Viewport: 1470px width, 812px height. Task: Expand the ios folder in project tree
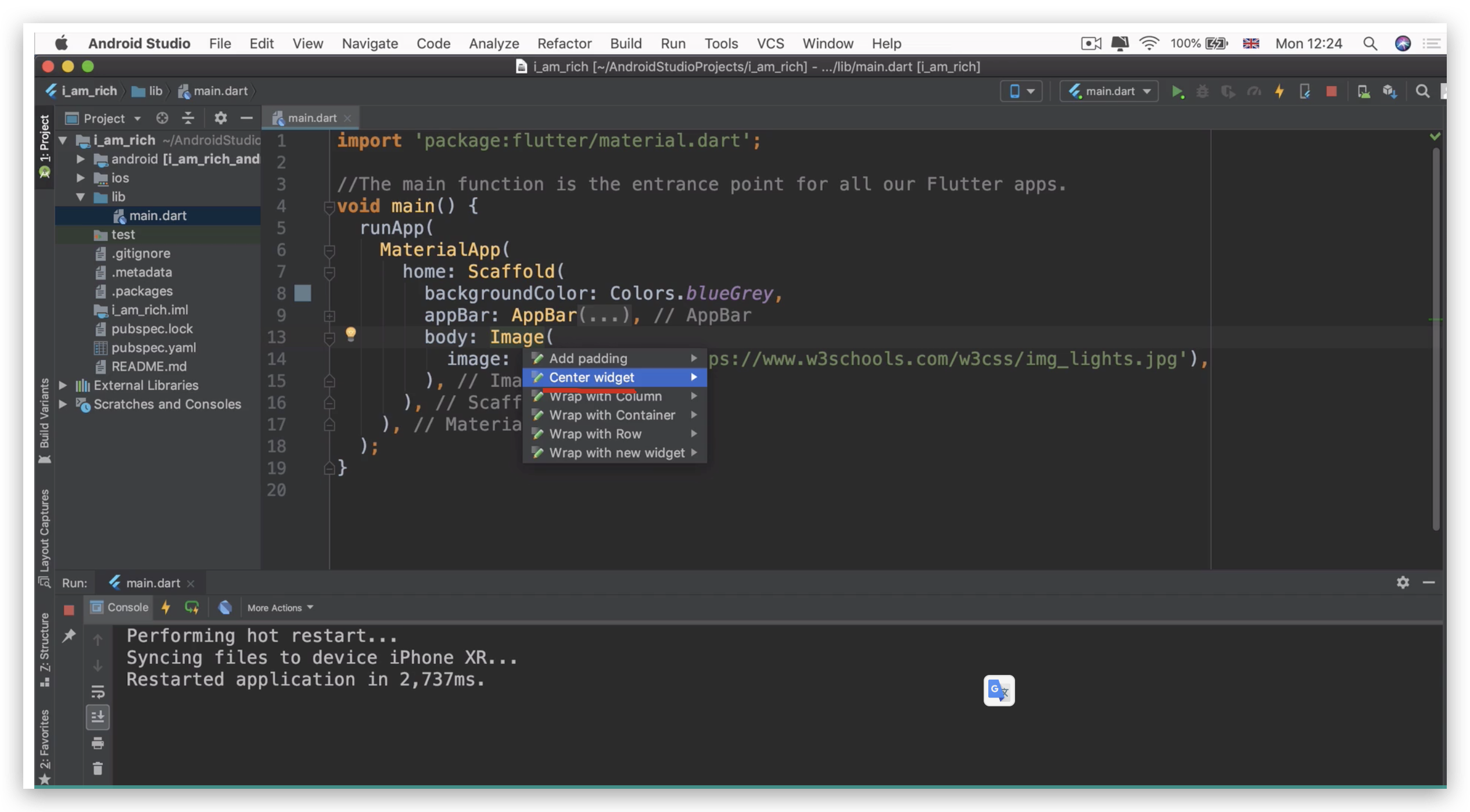click(x=81, y=178)
